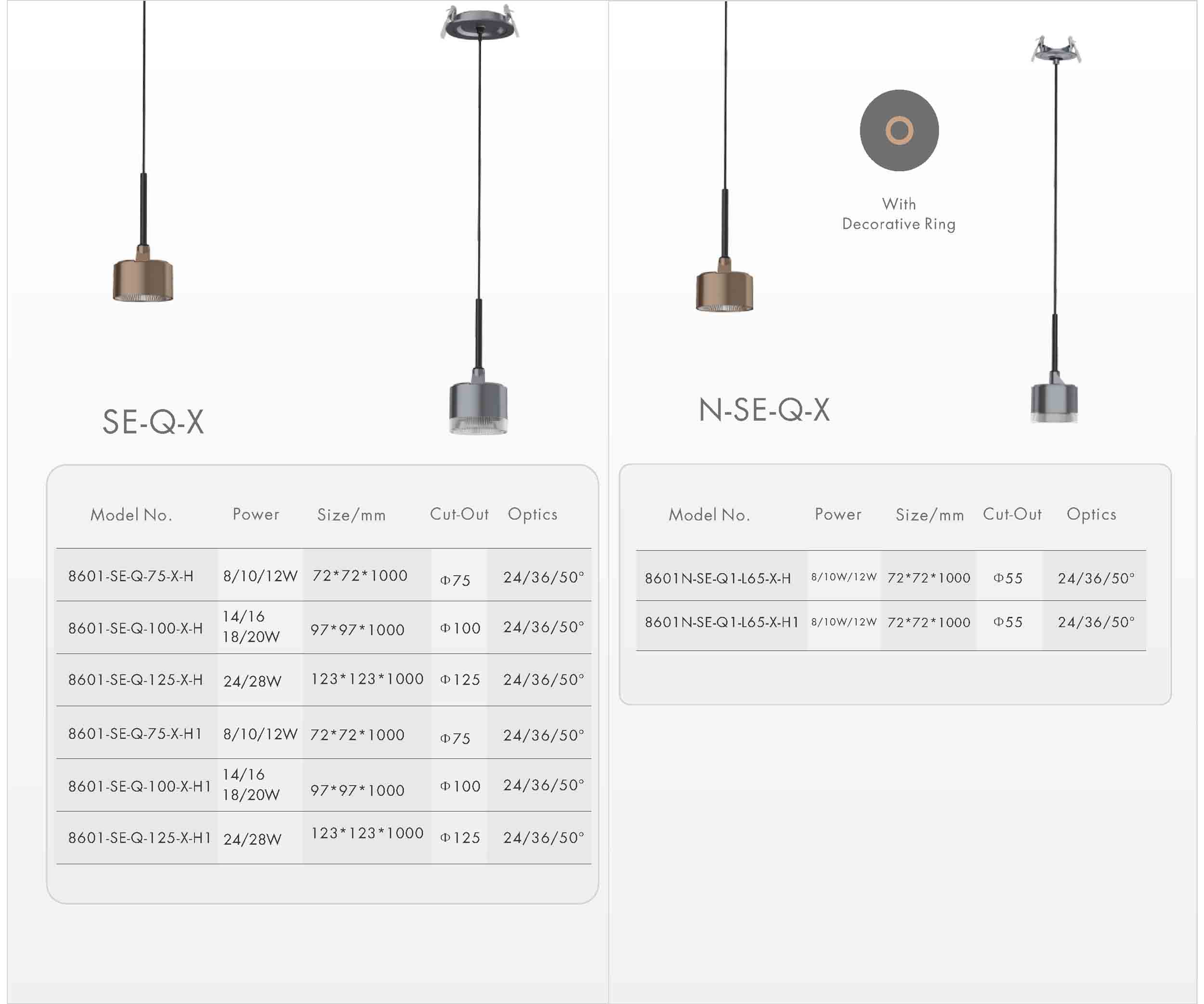This screenshot has height=1004, width=1204.
Task: Click the SE-Q-X series title
Action: click(x=153, y=422)
